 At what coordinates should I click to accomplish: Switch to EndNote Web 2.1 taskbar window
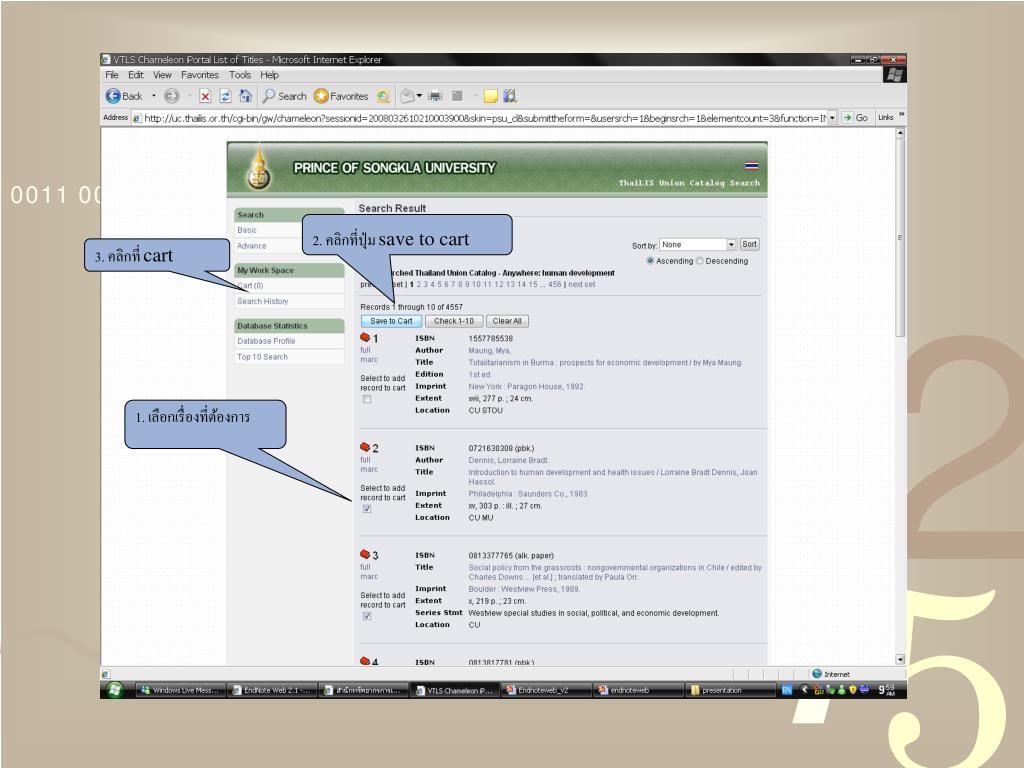[x=273, y=690]
